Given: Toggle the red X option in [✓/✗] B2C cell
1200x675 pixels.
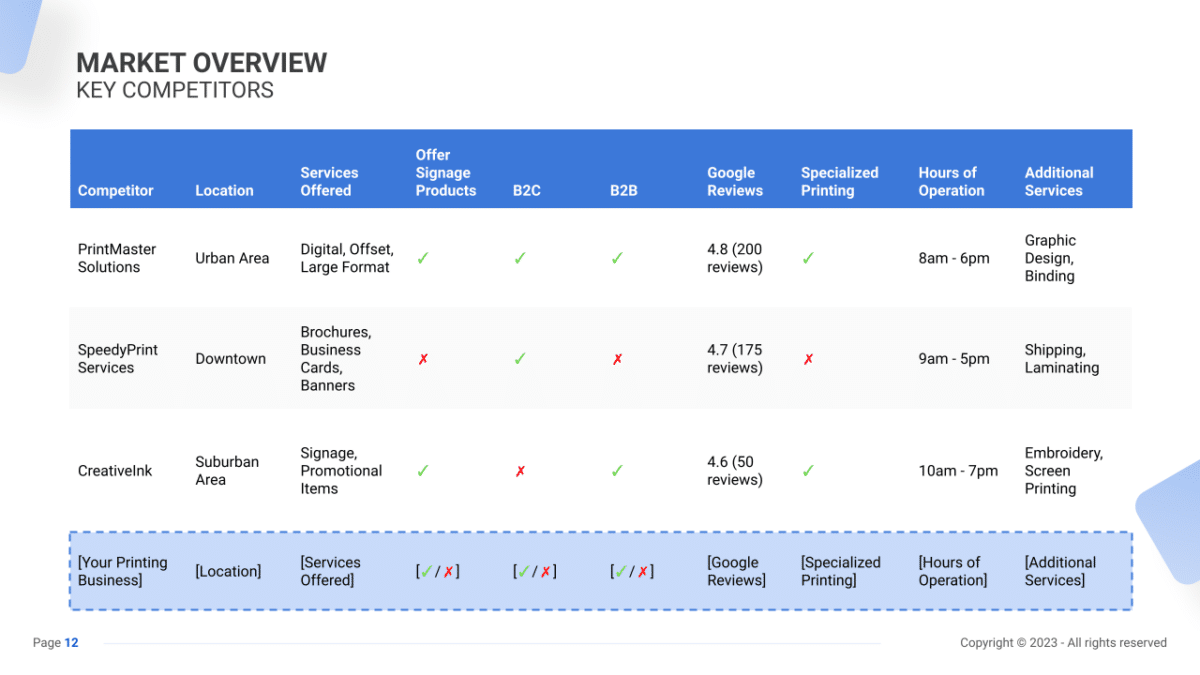Looking at the screenshot, I should pyautogui.click(x=545, y=570).
